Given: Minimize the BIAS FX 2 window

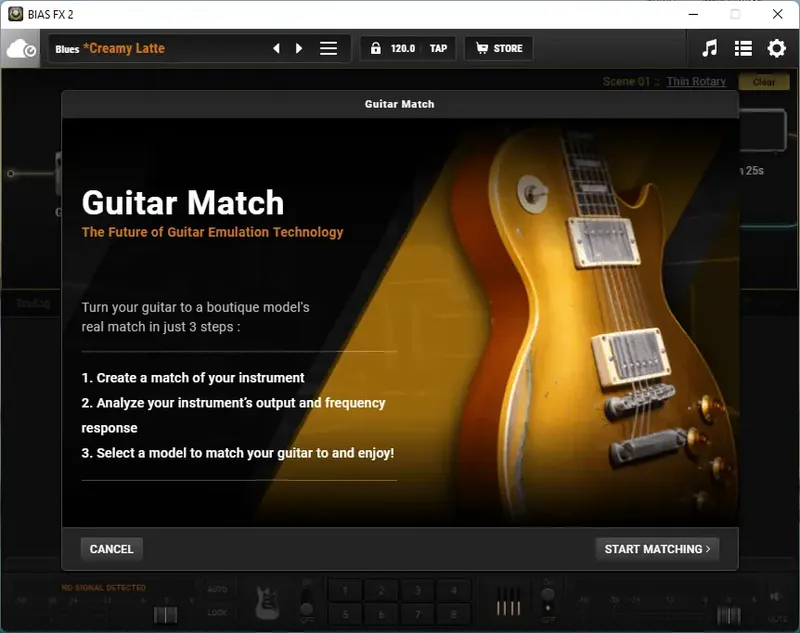Looking at the screenshot, I should (693, 14).
